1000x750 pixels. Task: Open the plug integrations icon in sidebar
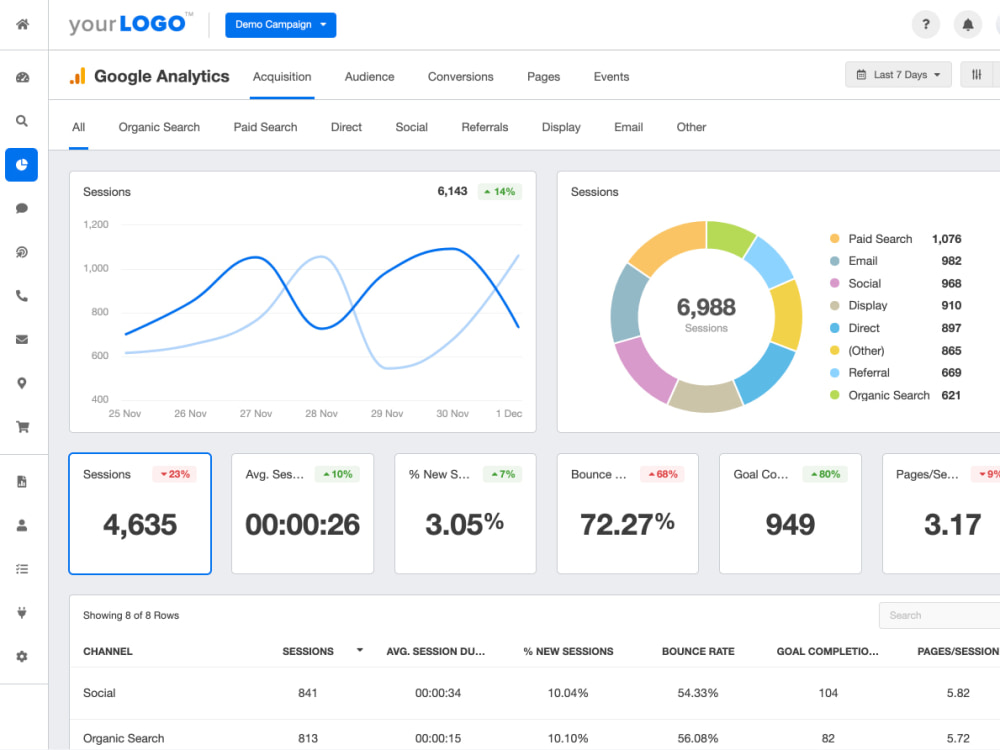22,612
